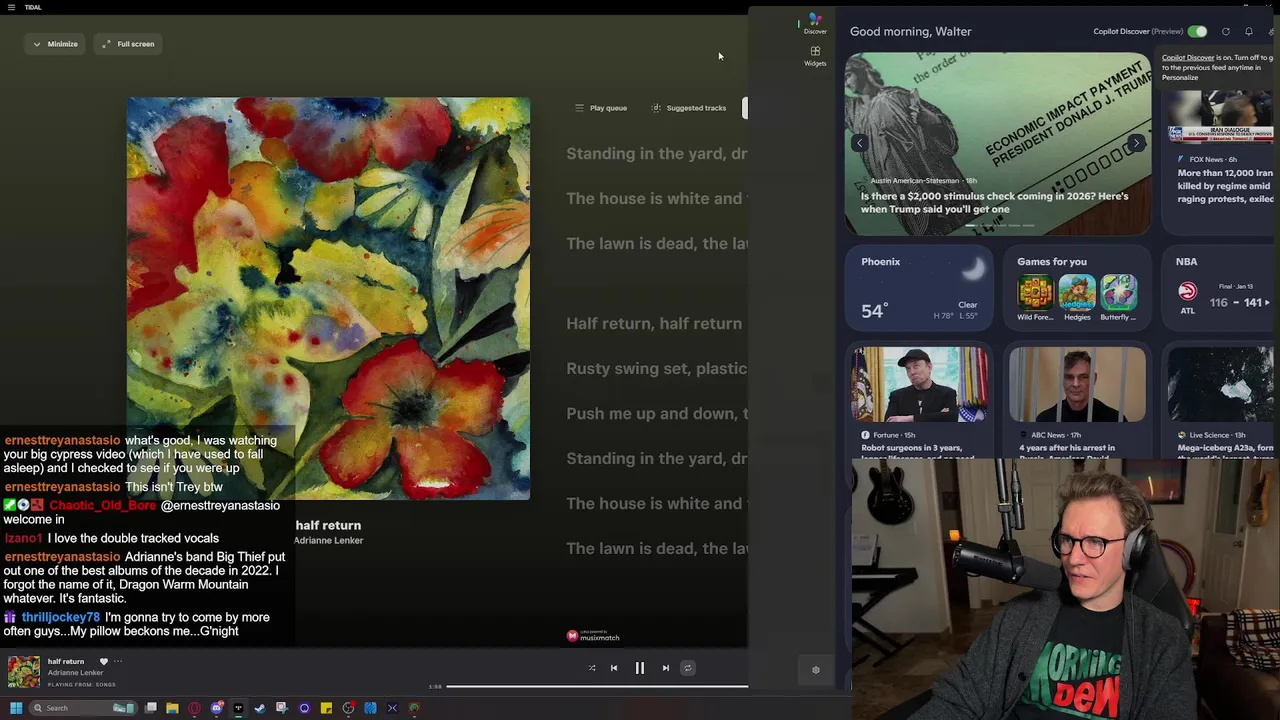The image size is (1280, 720).
Task: Seek within the song progress bar
Action: click(x=596, y=686)
